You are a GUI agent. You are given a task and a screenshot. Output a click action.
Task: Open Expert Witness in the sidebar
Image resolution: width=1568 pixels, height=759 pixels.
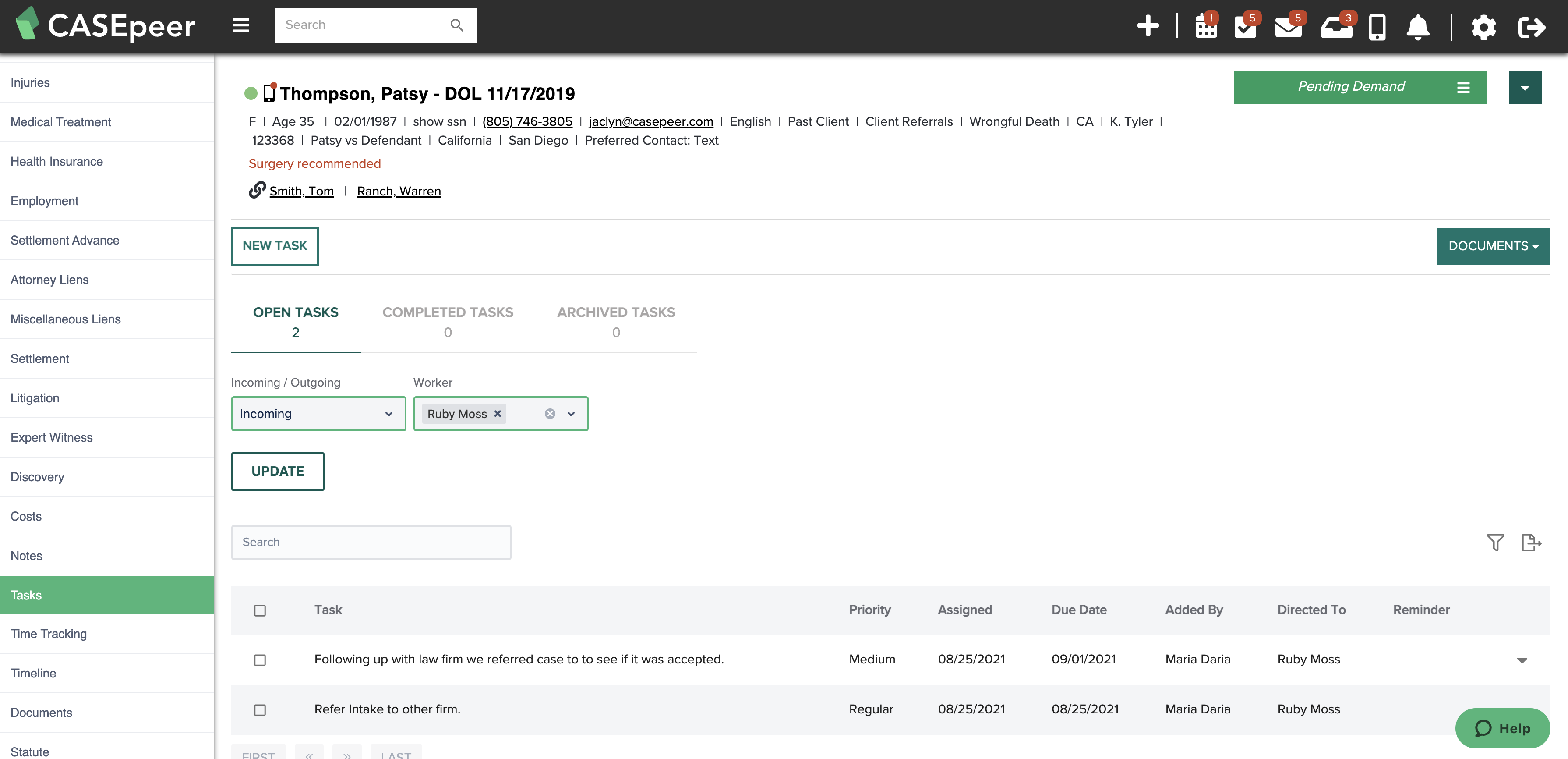tap(106, 437)
